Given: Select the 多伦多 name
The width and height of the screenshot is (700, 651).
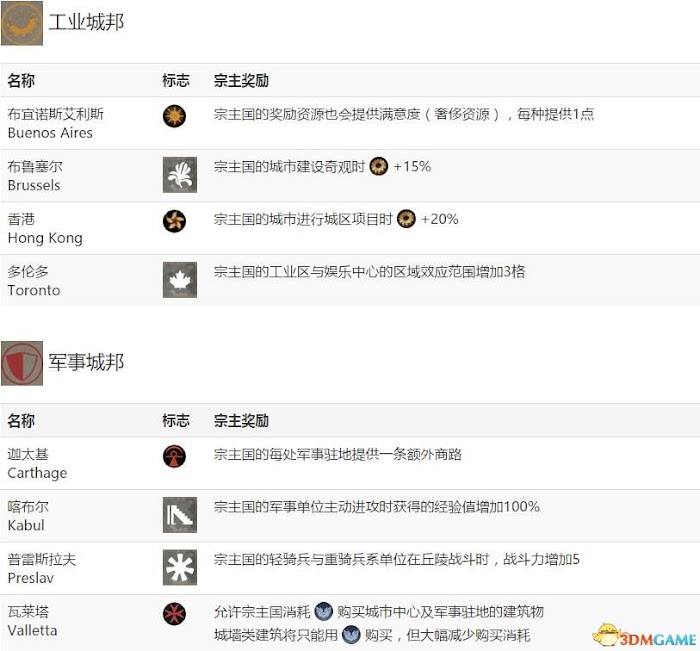Looking at the screenshot, I should click(28, 271).
